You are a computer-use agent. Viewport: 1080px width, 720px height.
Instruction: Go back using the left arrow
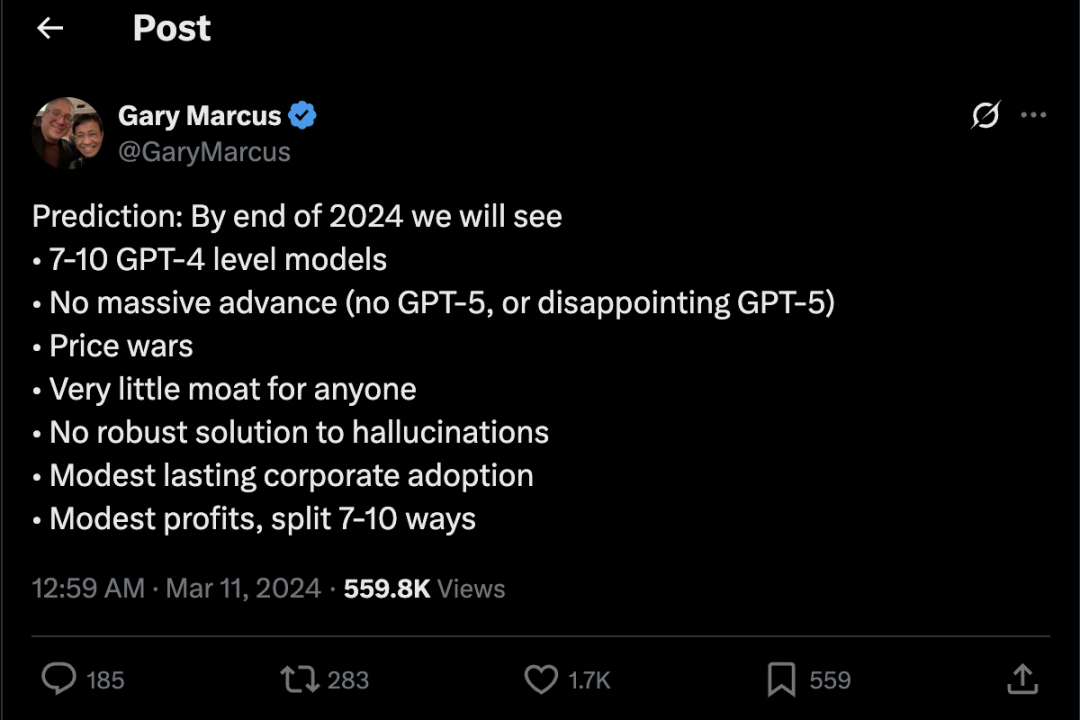(x=50, y=29)
